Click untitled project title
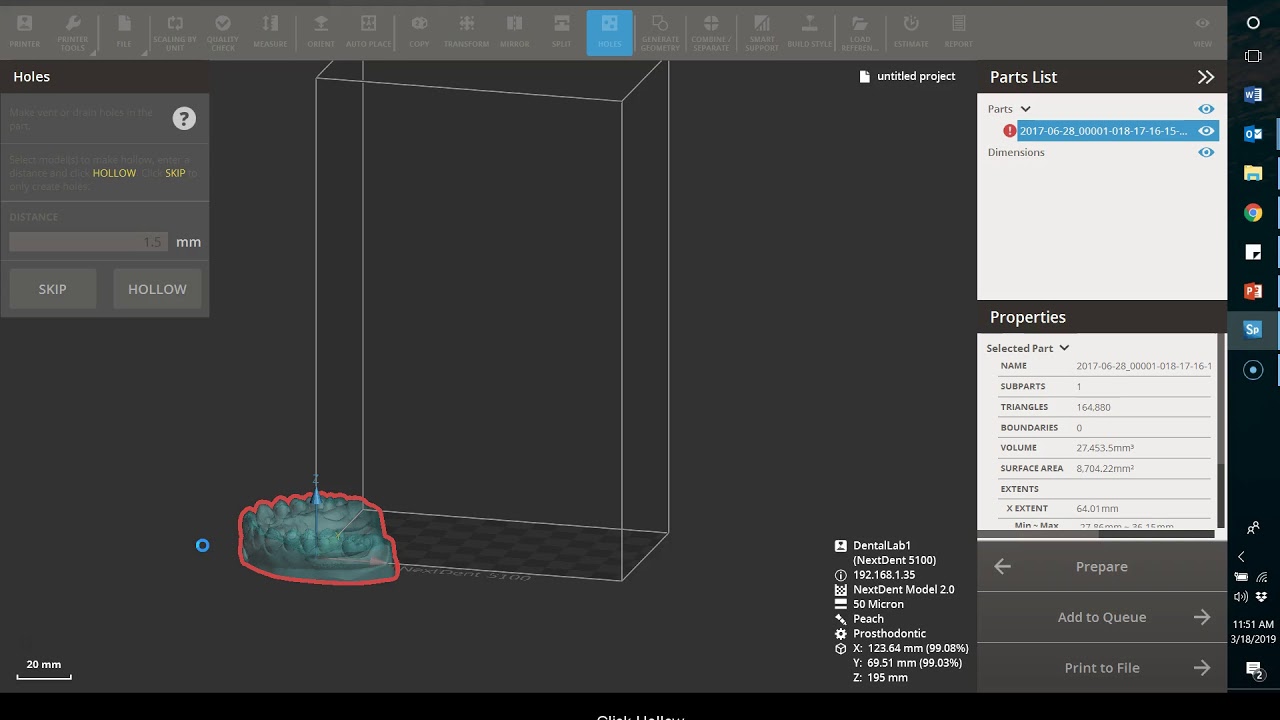This screenshot has height=720, width=1280. 916,76
